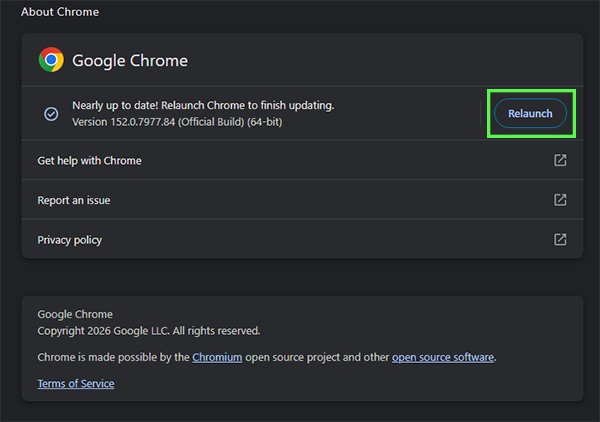
Task: Select the Privacy policy row
Action: point(302,240)
